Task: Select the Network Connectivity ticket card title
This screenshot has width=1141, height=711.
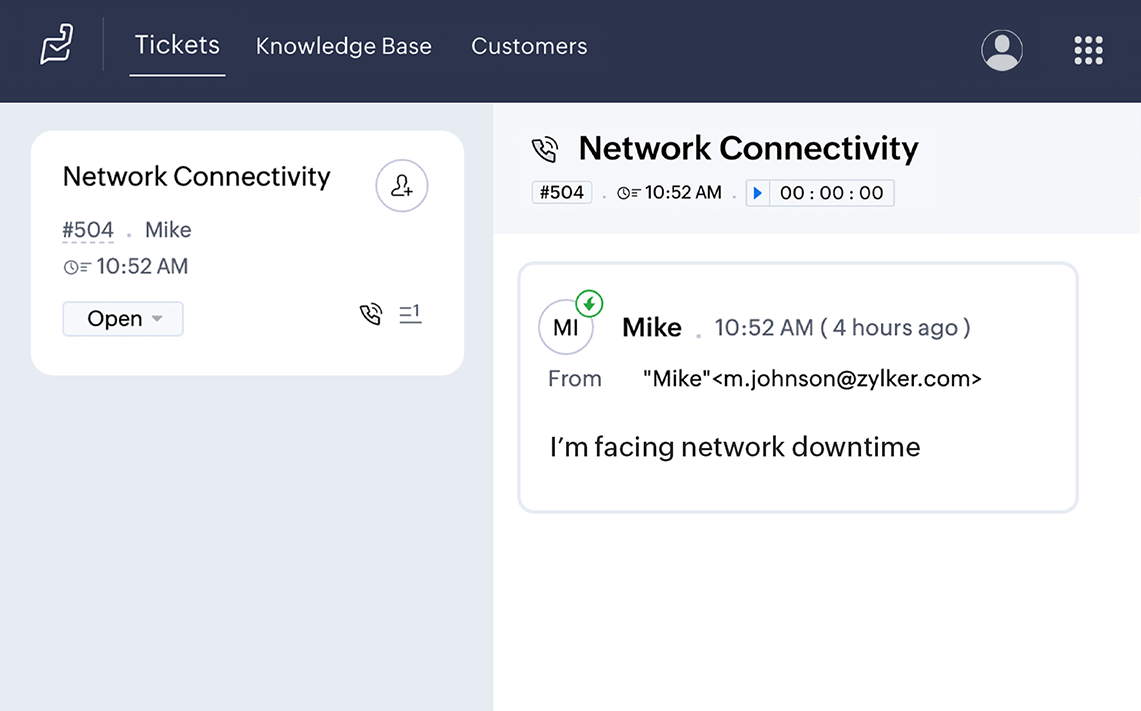Action: coord(196,177)
